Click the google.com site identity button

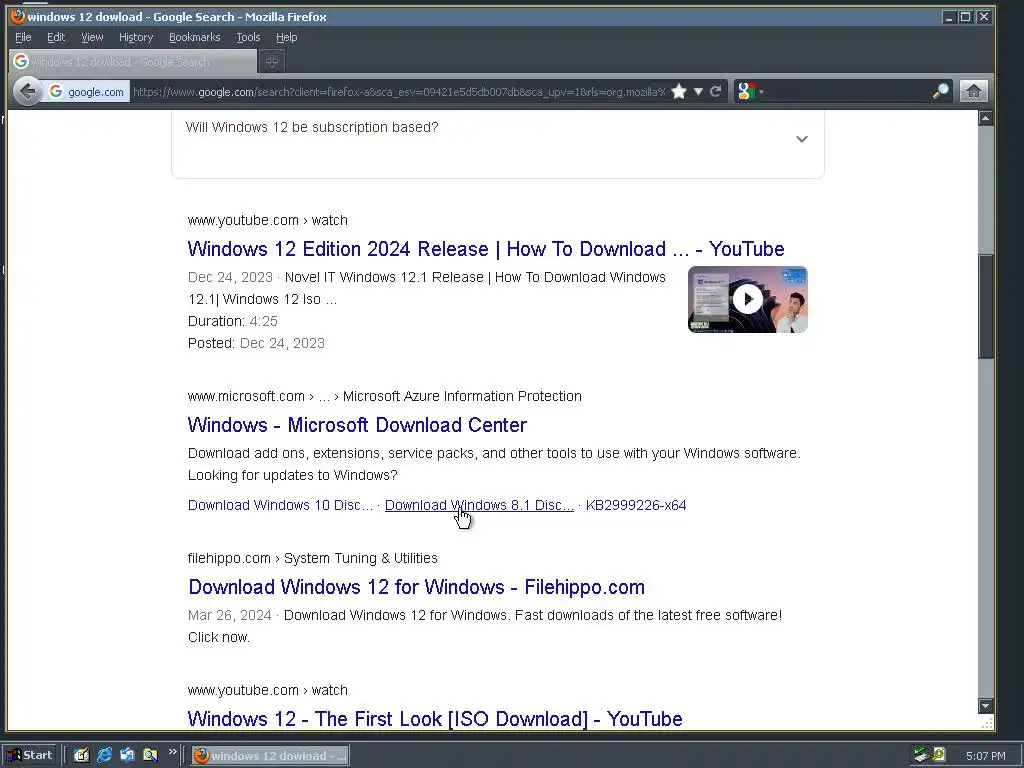86,91
